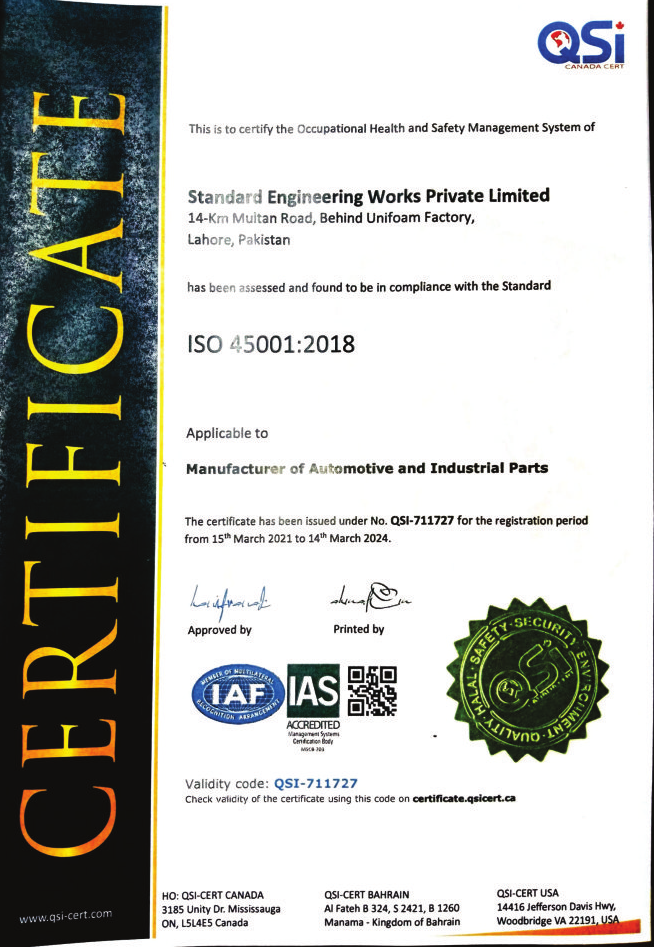Viewport: 654px width, 947px height.
Task: Click the green QSI seal emblem
Action: [529, 681]
